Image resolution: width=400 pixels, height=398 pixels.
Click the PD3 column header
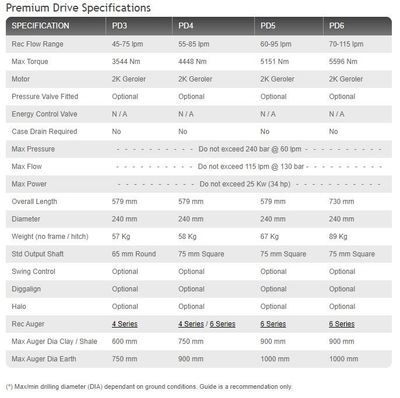119,26
